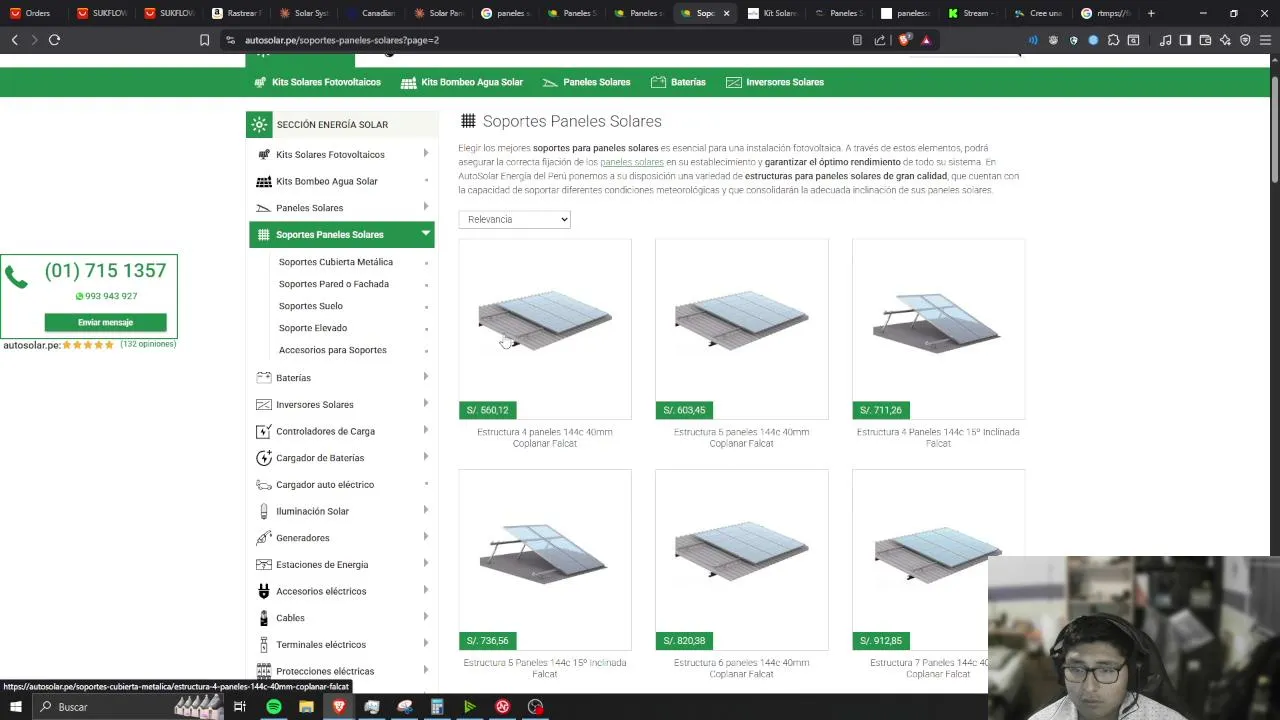
Task: Call phone number (01) 715 1357
Action: click(x=105, y=271)
